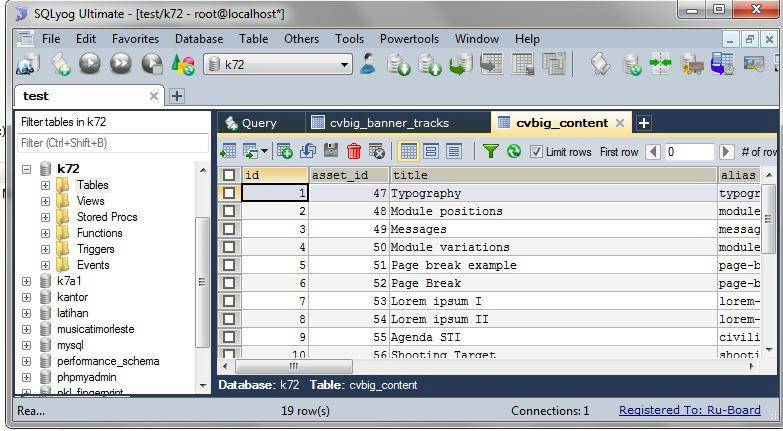Refresh table data with green arrows icon
This screenshot has width=783, height=431.
(x=514, y=151)
